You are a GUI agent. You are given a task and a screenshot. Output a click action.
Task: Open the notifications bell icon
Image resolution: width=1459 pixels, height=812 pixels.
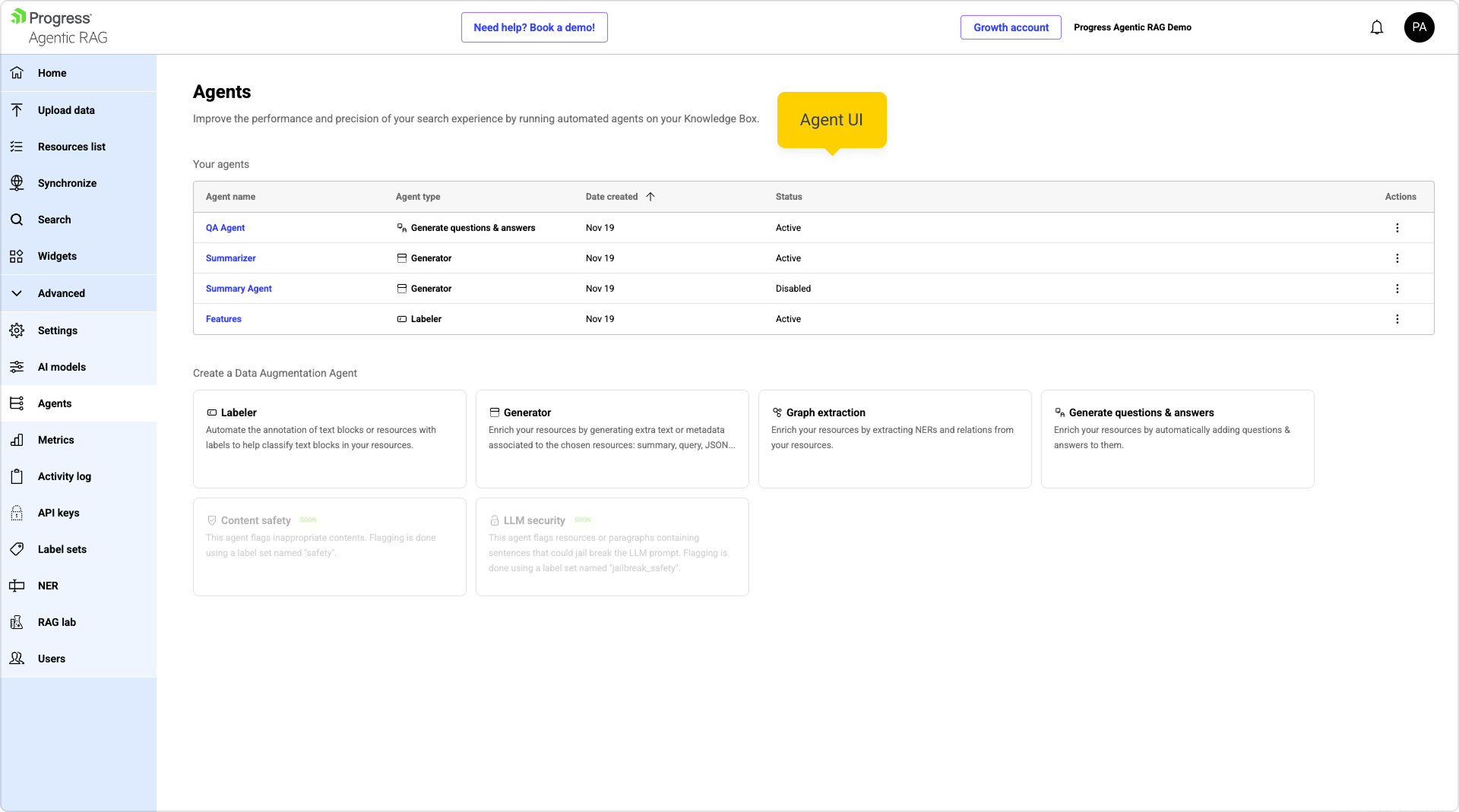coord(1376,27)
